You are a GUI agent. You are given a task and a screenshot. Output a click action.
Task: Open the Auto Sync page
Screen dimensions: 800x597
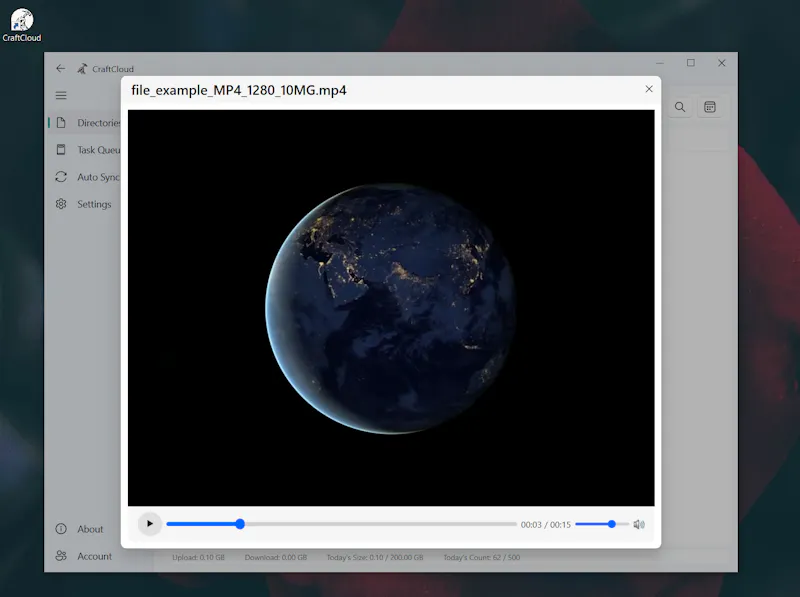85,177
